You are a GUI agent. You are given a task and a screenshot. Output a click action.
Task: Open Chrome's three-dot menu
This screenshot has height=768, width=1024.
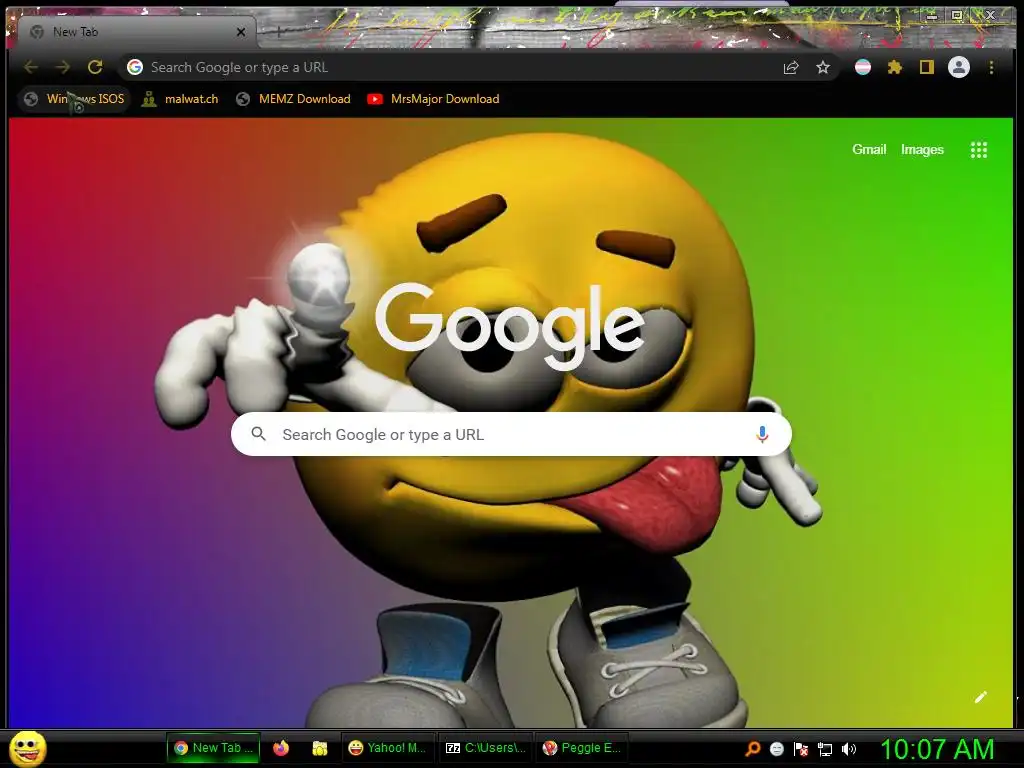pos(991,67)
